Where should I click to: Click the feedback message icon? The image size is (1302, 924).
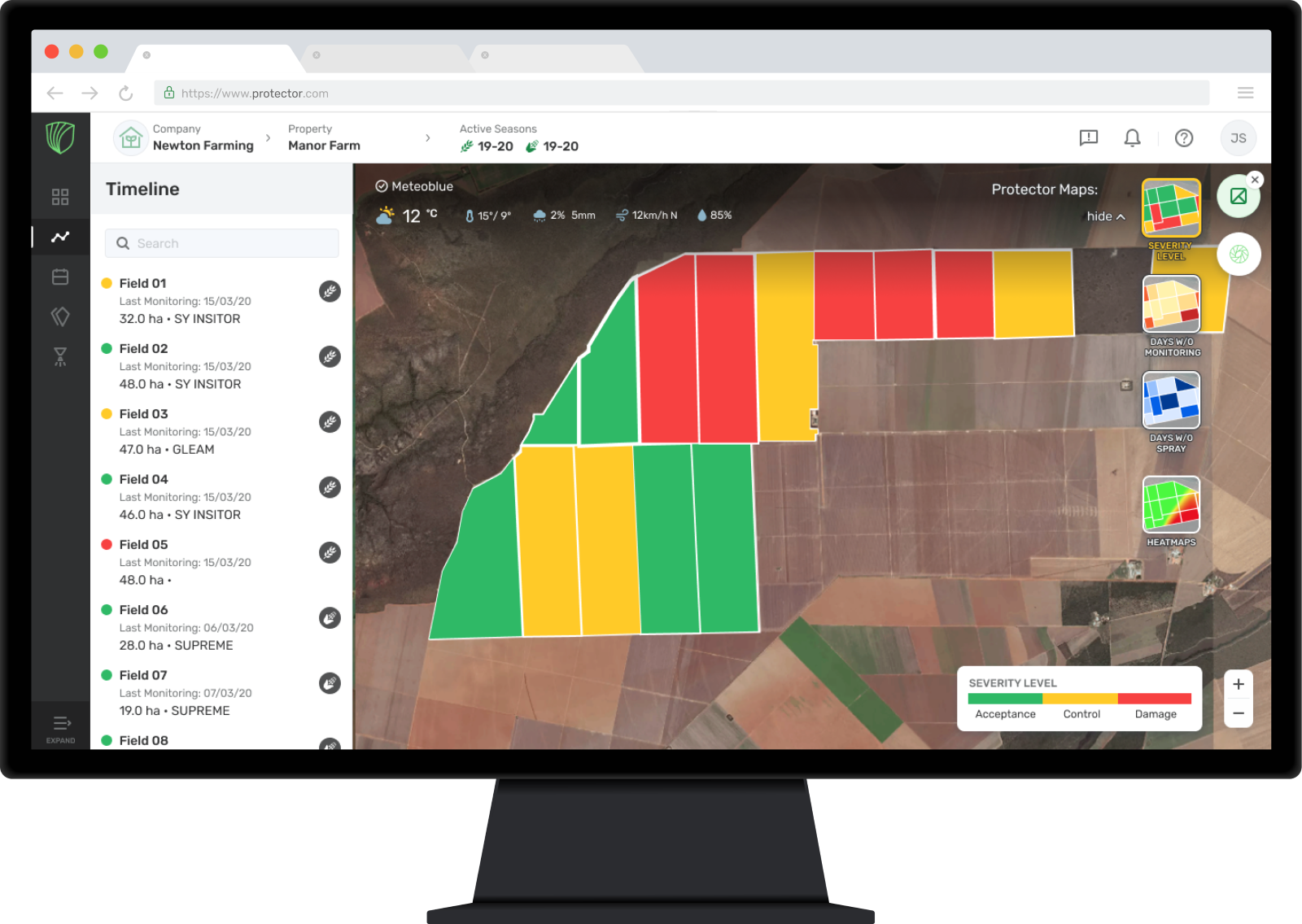point(1088,138)
